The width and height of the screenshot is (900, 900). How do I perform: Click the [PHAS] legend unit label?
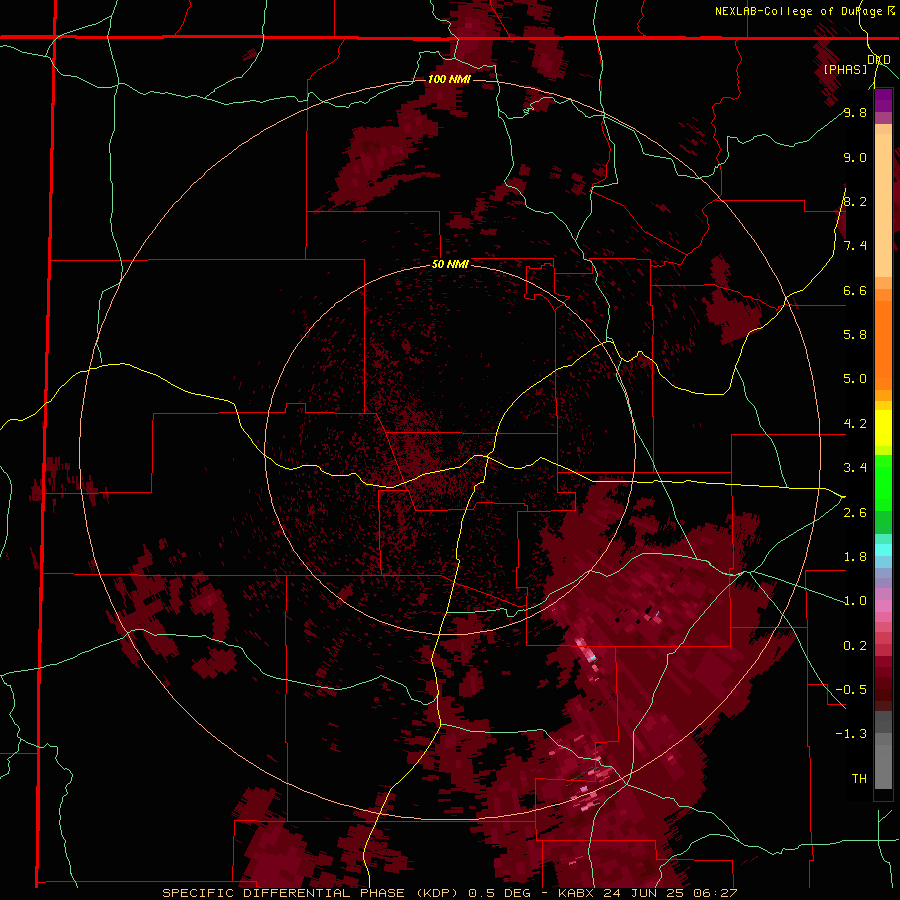(x=845, y=69)
